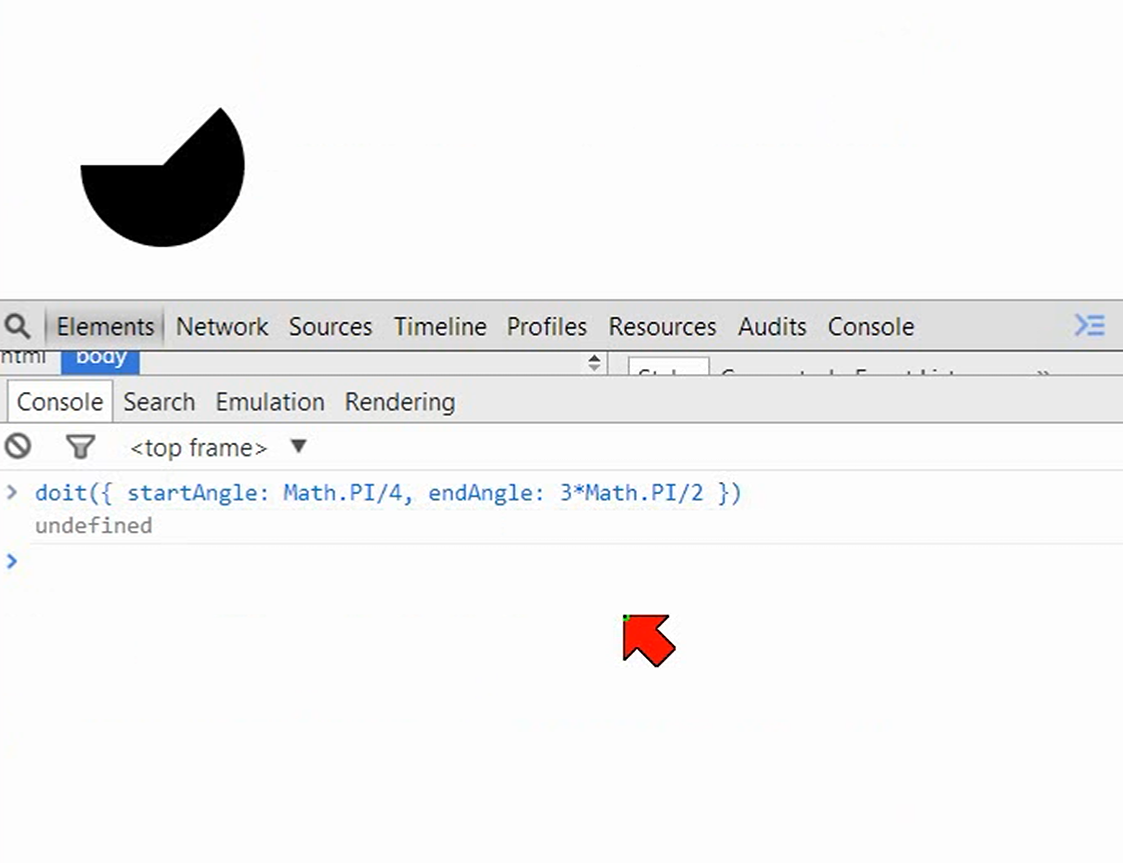Open the Elements panel tab
The height and width of the screenshot is (863, 1123).
(105, 327)
